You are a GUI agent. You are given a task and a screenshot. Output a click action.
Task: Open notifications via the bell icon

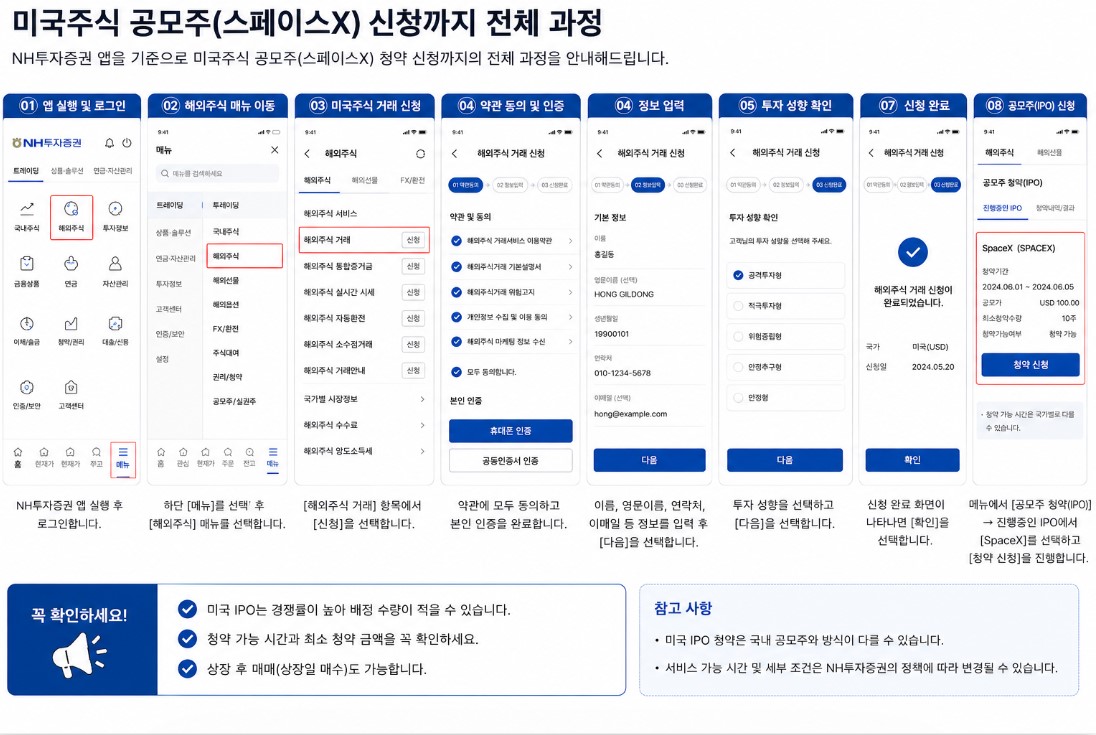pos(109,143)
